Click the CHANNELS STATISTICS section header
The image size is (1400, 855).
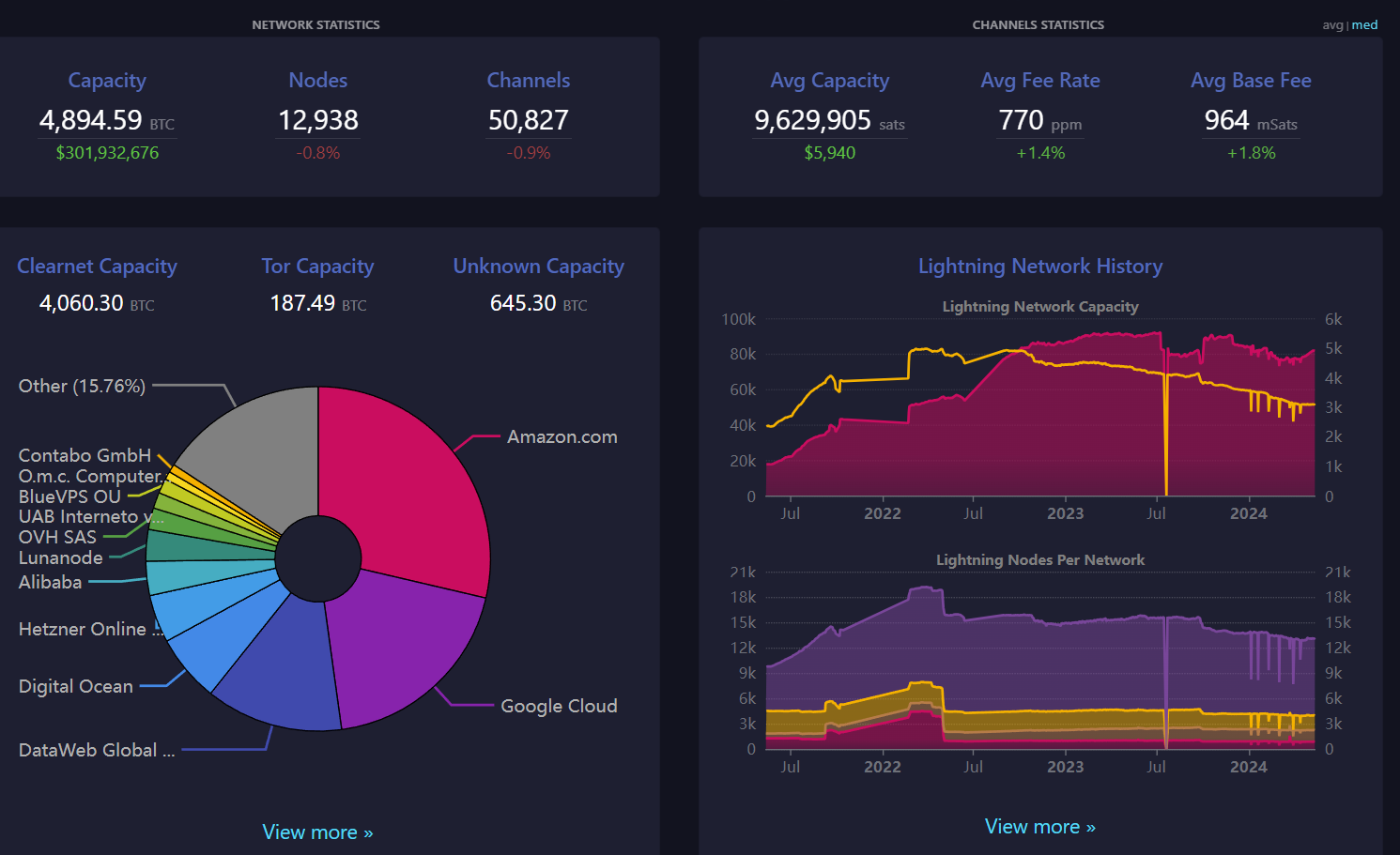point(1038,25)
